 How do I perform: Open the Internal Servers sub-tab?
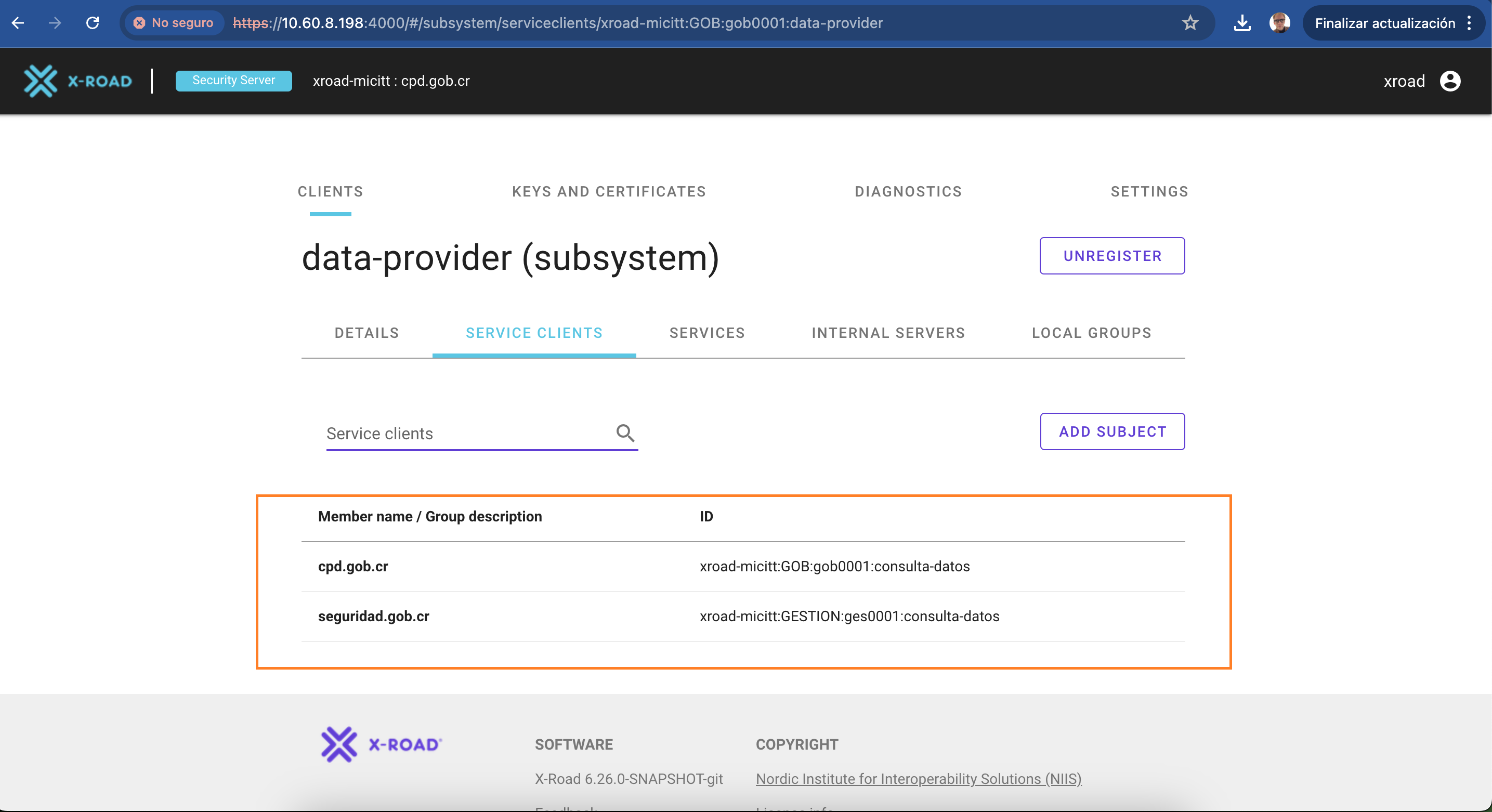pos(888,333)
